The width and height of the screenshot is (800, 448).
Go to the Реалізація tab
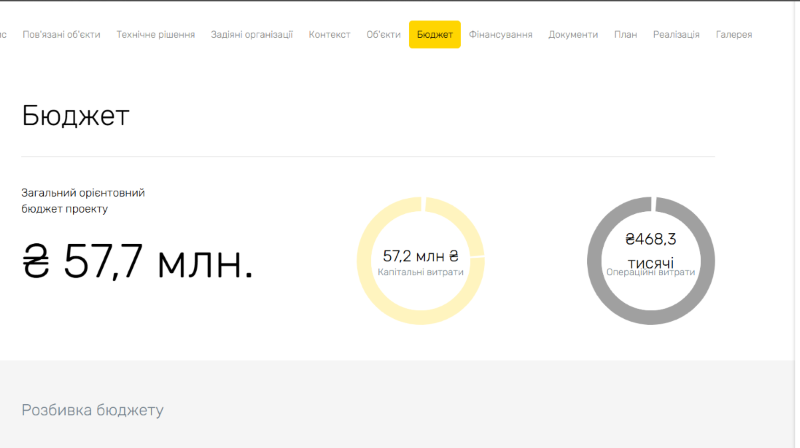676,34
